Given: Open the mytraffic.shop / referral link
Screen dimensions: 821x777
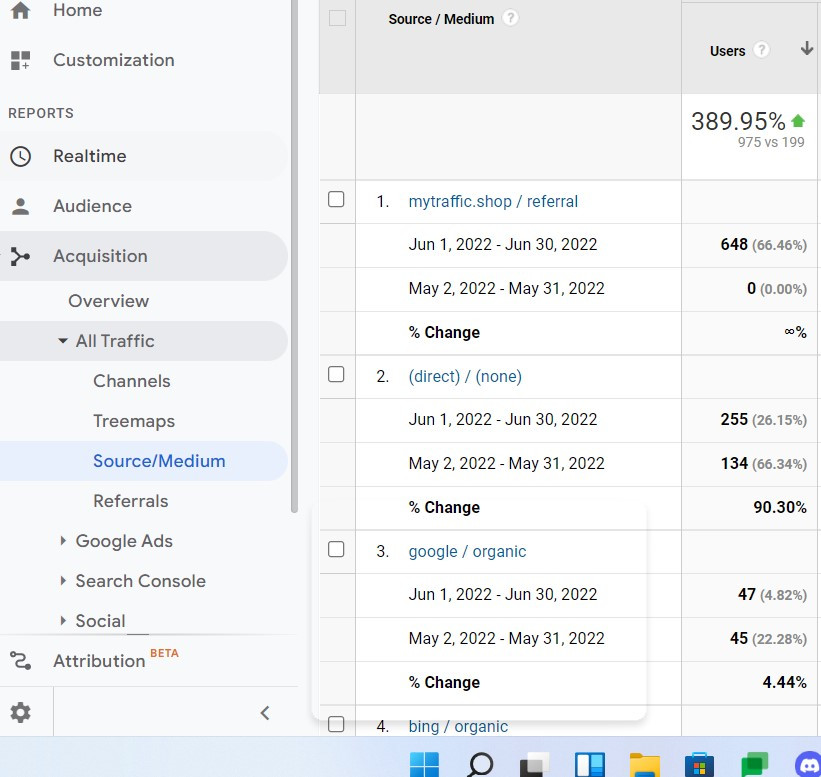Looking at the screenshot, I should click(493, 201).
